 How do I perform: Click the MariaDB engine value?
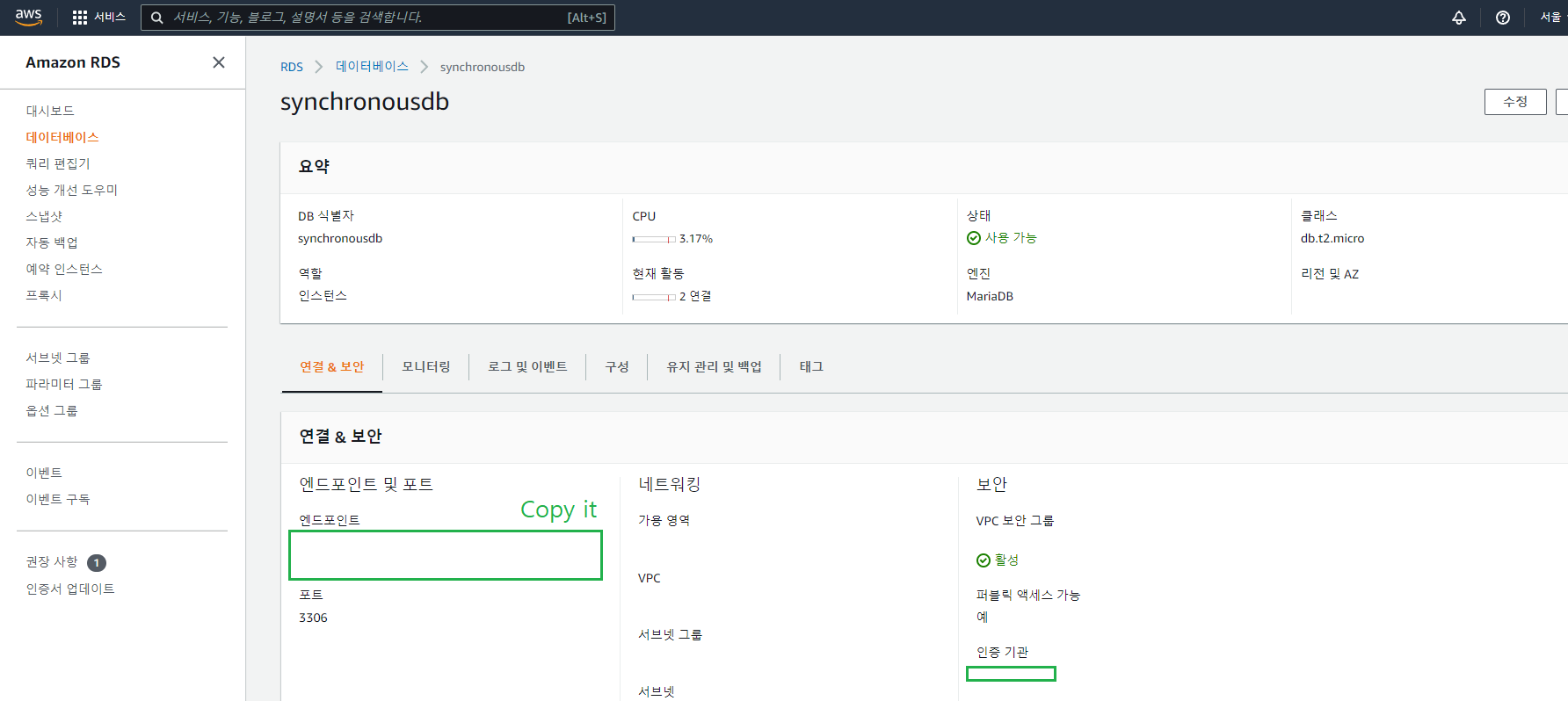click(990, 297)
